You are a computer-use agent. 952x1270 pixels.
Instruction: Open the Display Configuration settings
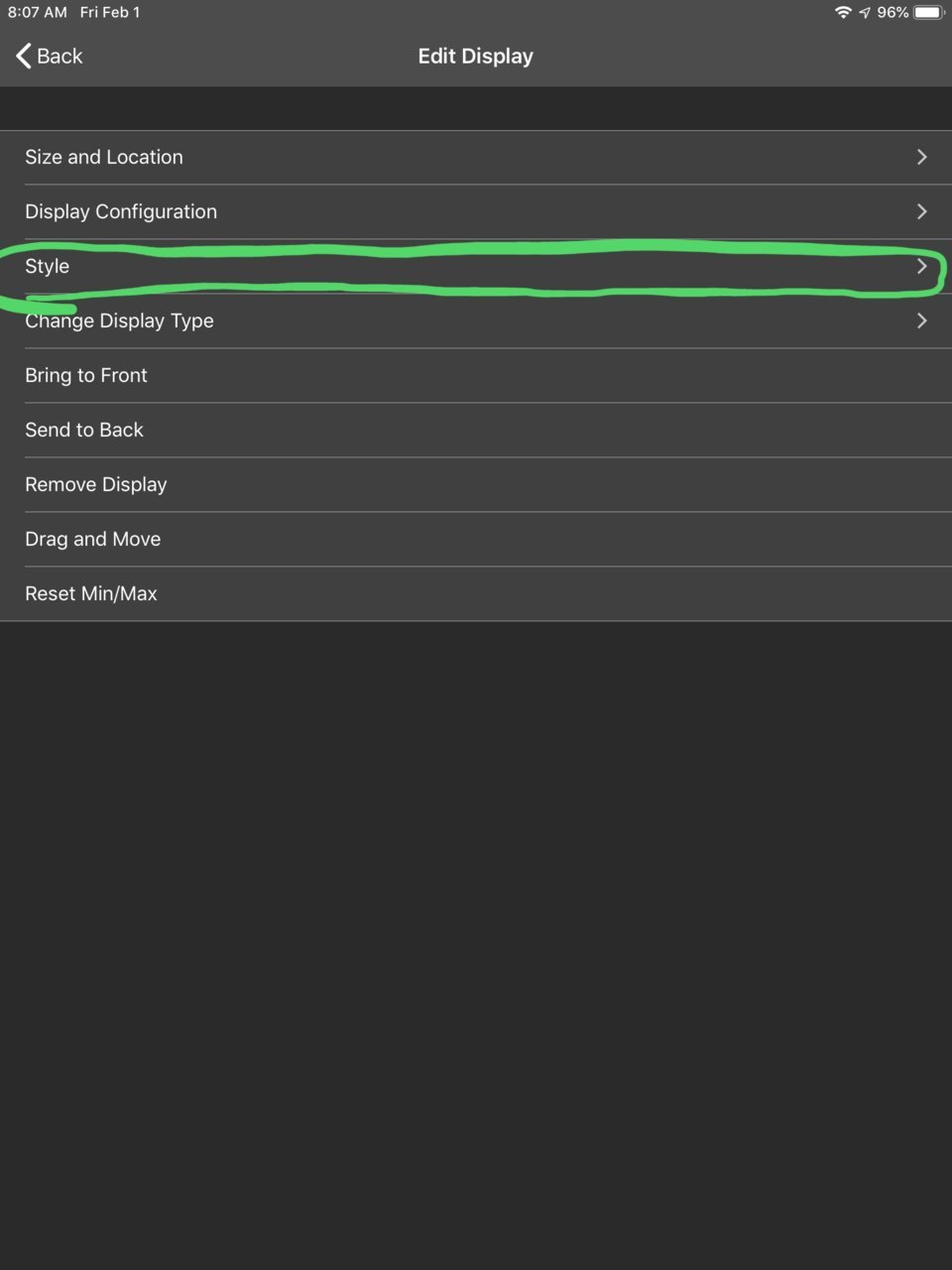[476, 211]
